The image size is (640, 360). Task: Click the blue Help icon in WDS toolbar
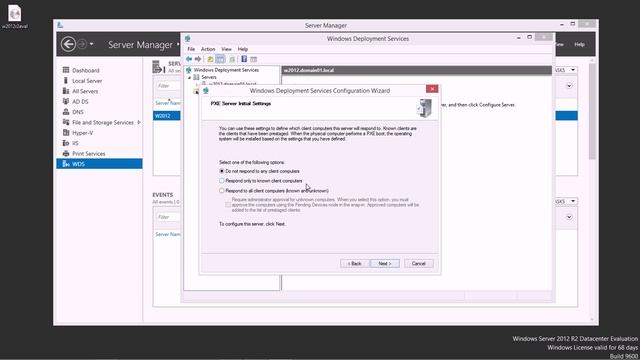[244, 59]
